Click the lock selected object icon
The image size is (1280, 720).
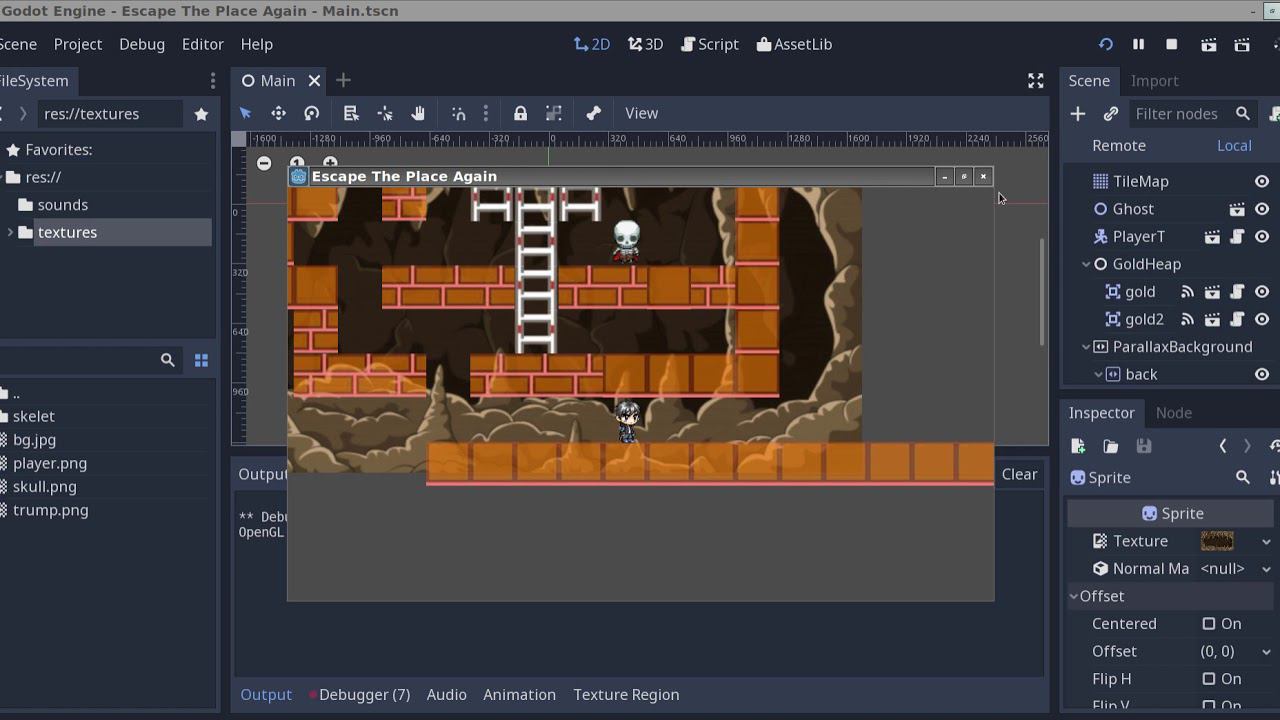520,114
